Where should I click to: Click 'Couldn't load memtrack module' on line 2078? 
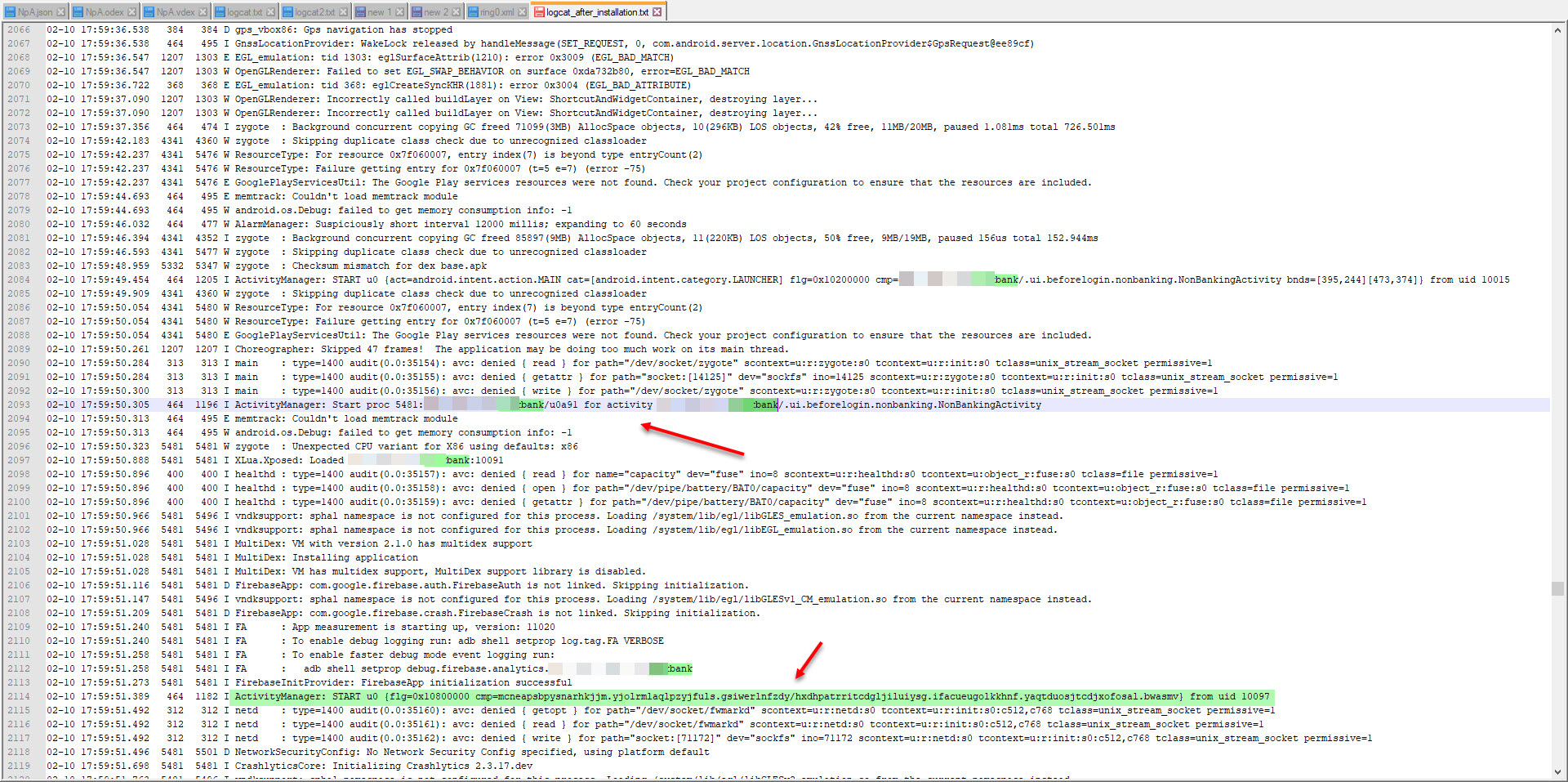point(375,196)
